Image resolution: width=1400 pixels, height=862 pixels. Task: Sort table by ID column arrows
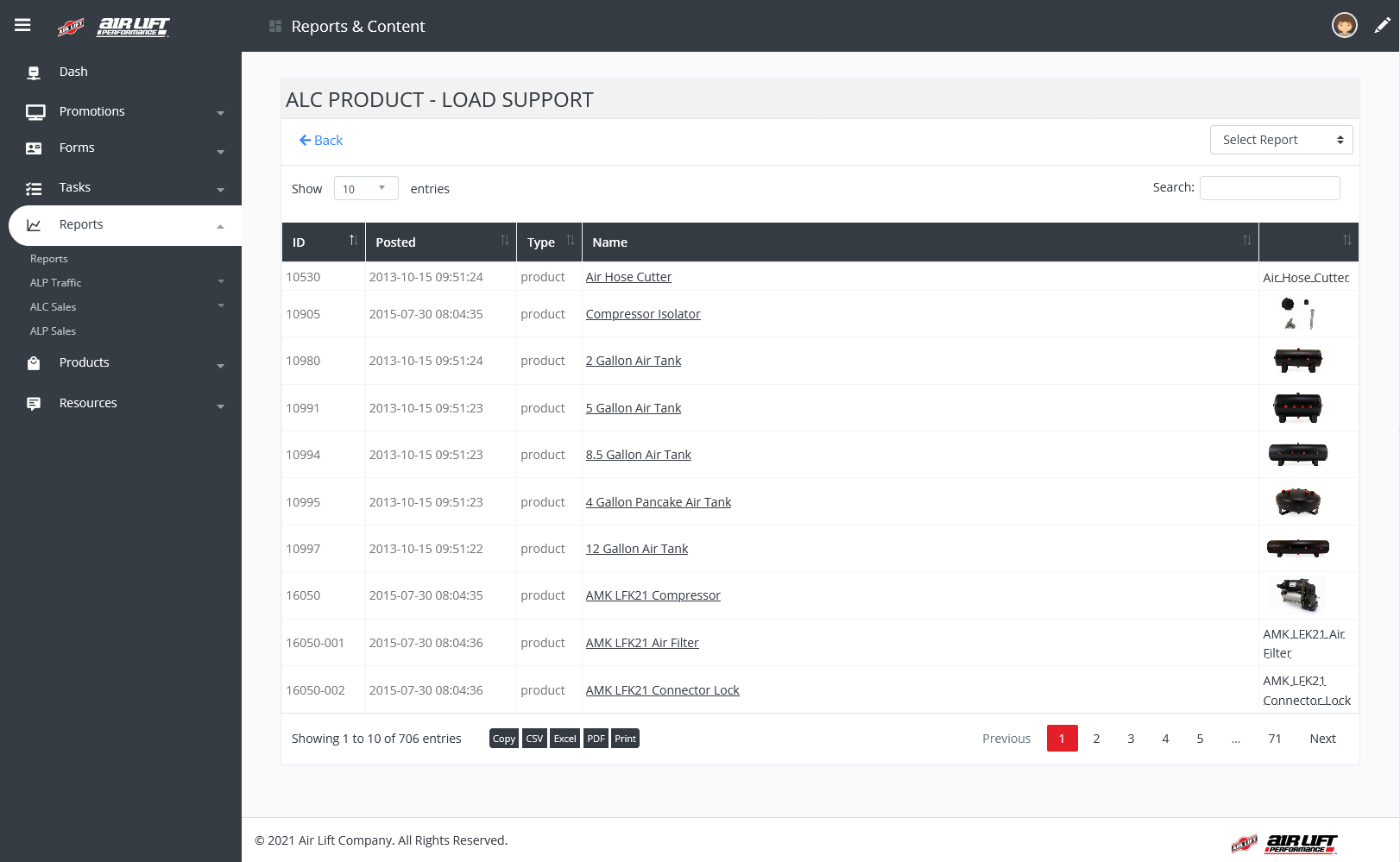(x=353, y=240)
